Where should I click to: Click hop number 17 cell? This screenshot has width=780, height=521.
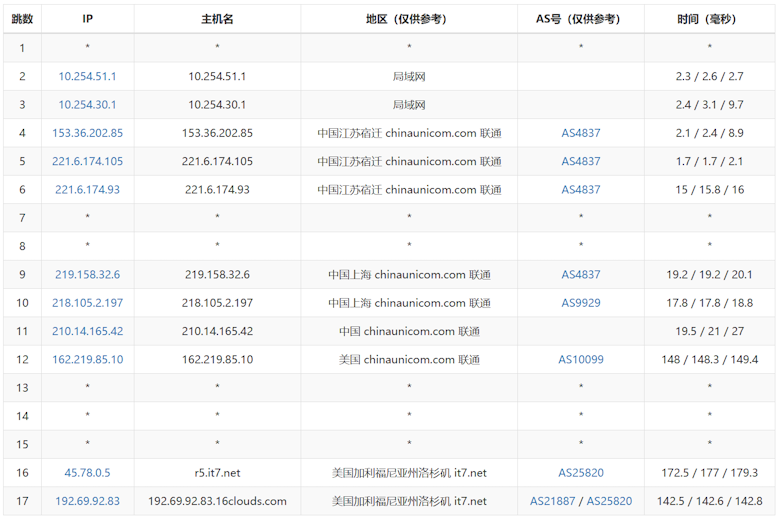tap(22, 501)
